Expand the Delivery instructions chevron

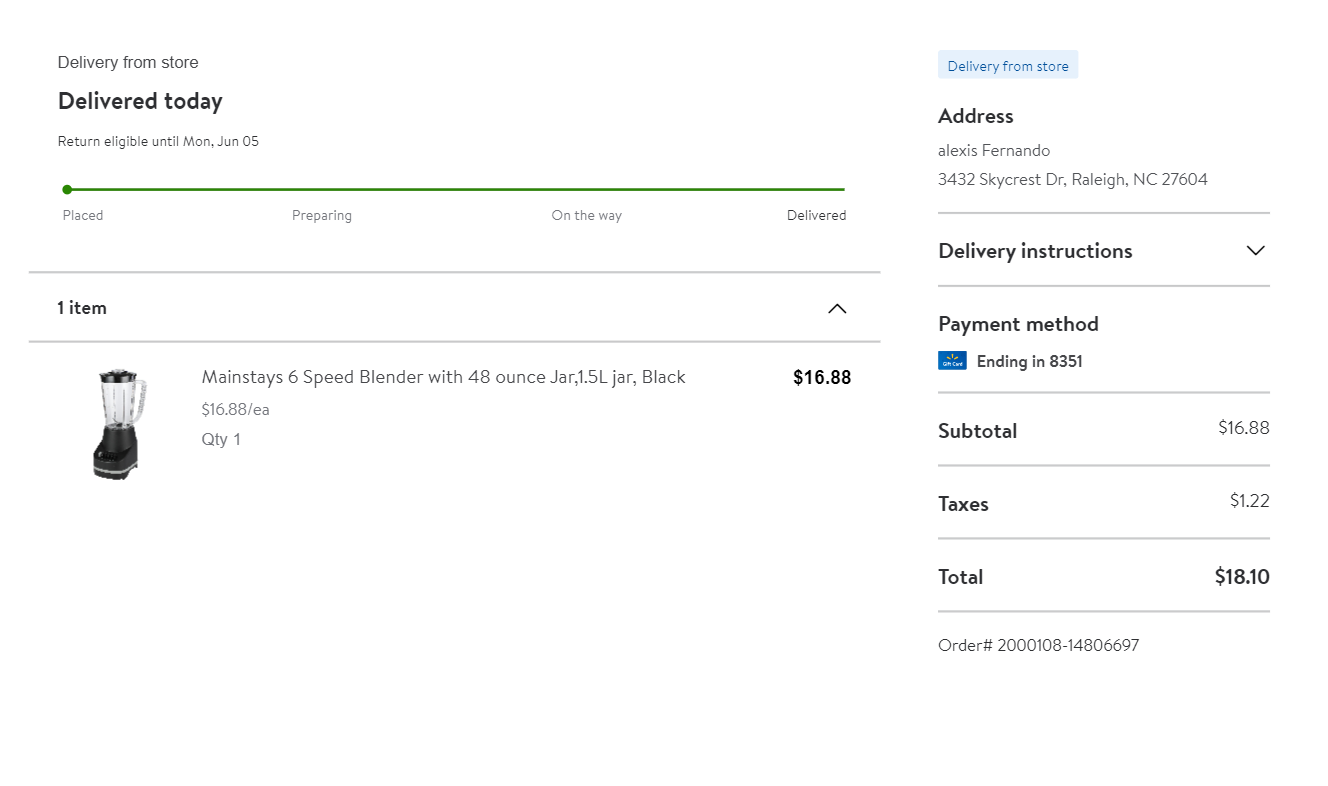[x=1256, y=250]
